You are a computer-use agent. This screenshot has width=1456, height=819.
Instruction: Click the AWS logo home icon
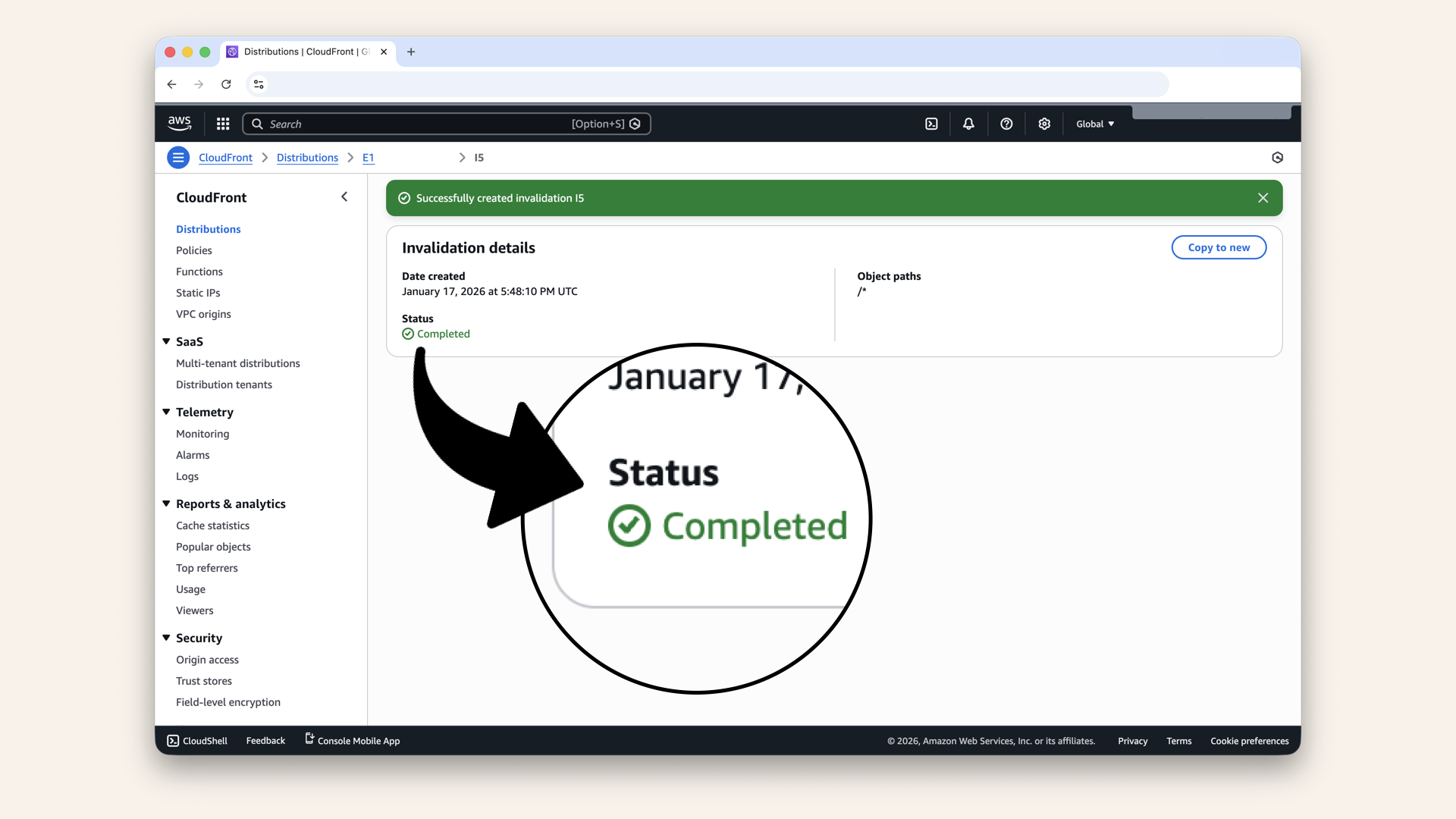pyautogui.click(x=180, y=123)
